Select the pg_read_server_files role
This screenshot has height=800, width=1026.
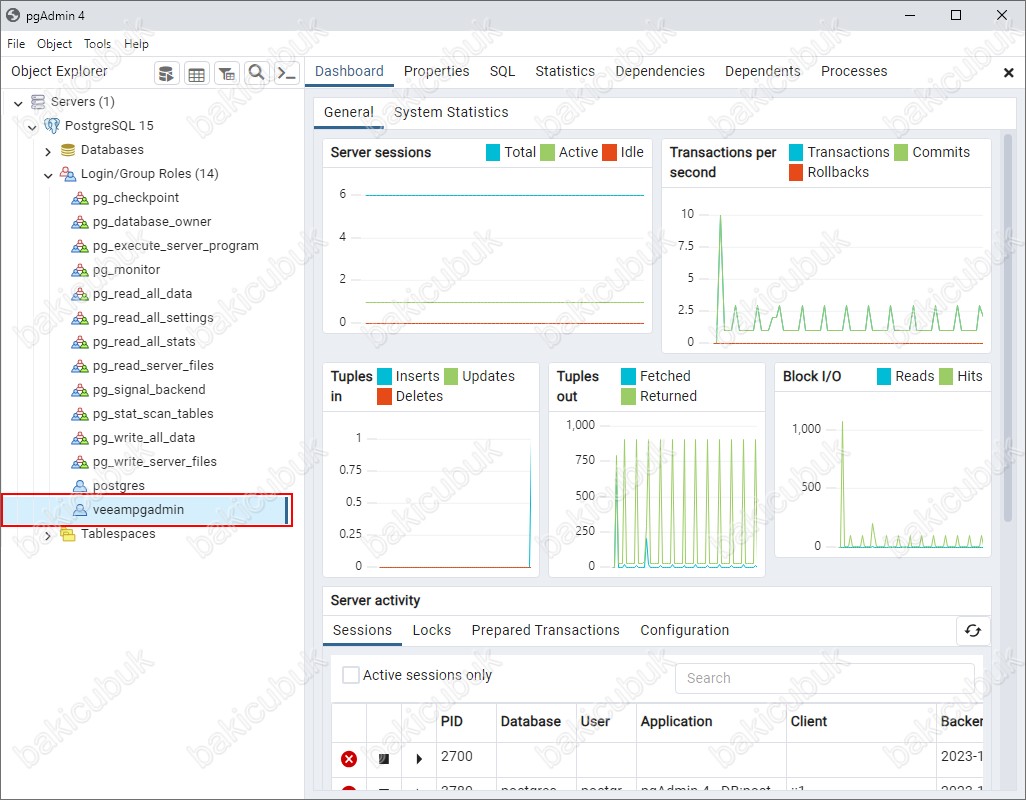click(x=153, y=366)
